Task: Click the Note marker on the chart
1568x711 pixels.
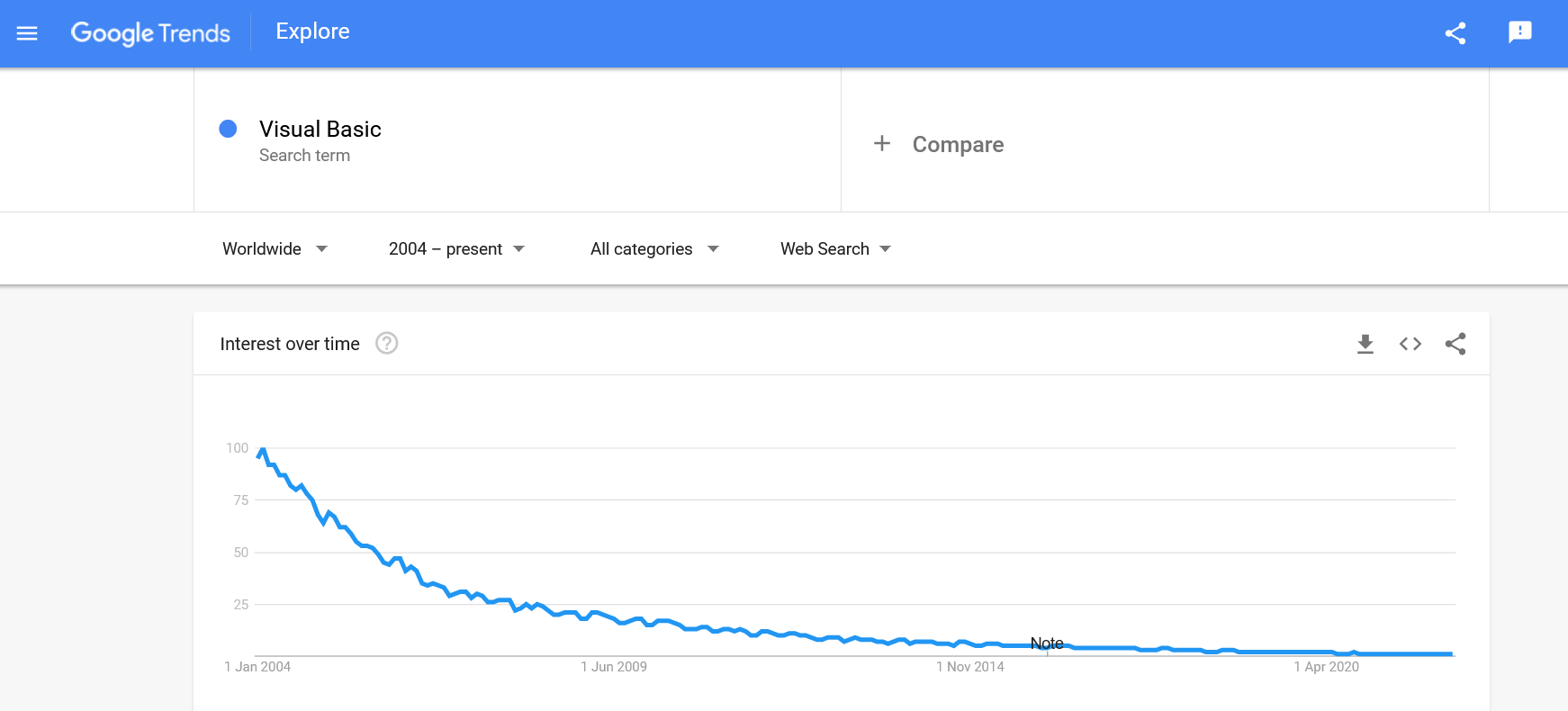Action: click(x=1047, y=643)
